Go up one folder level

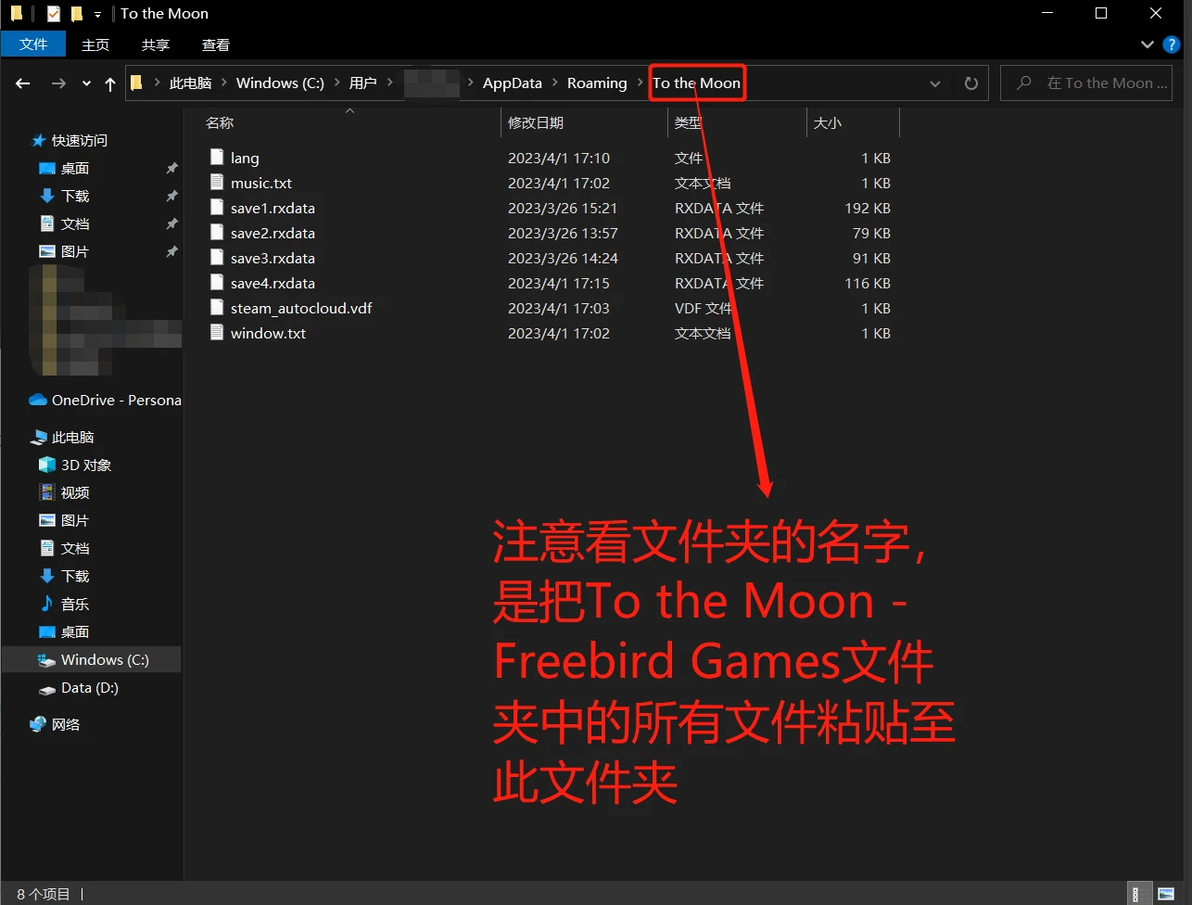[x=110, y=84]
